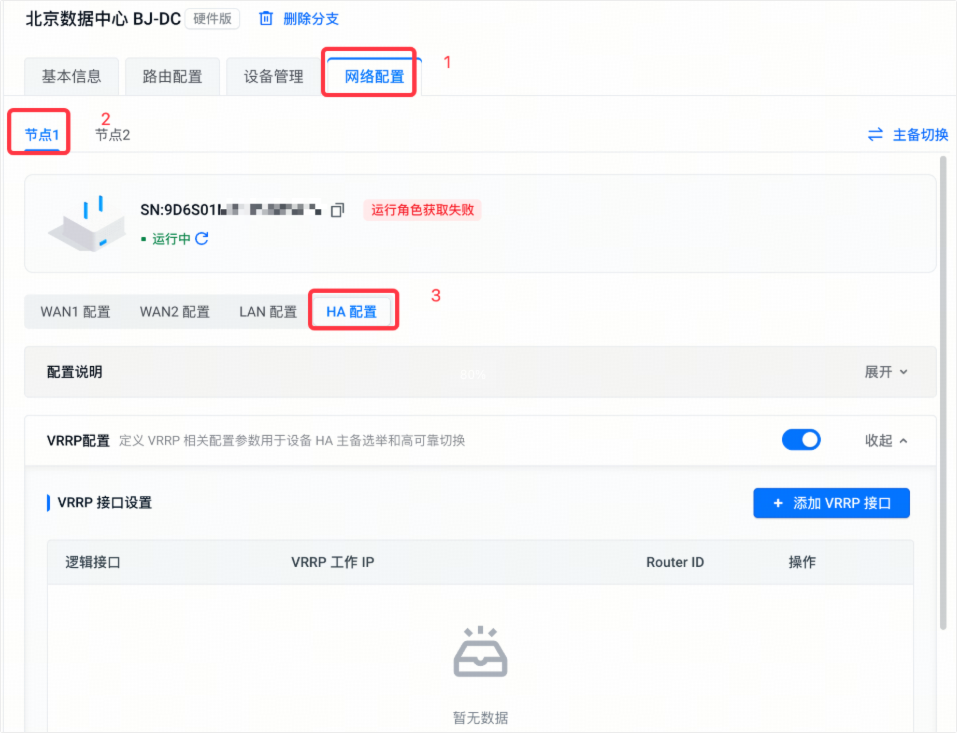Click the 运行角色获取失败 status tag
This screenshot has height=733, width=957.
[x=422, y=210]
